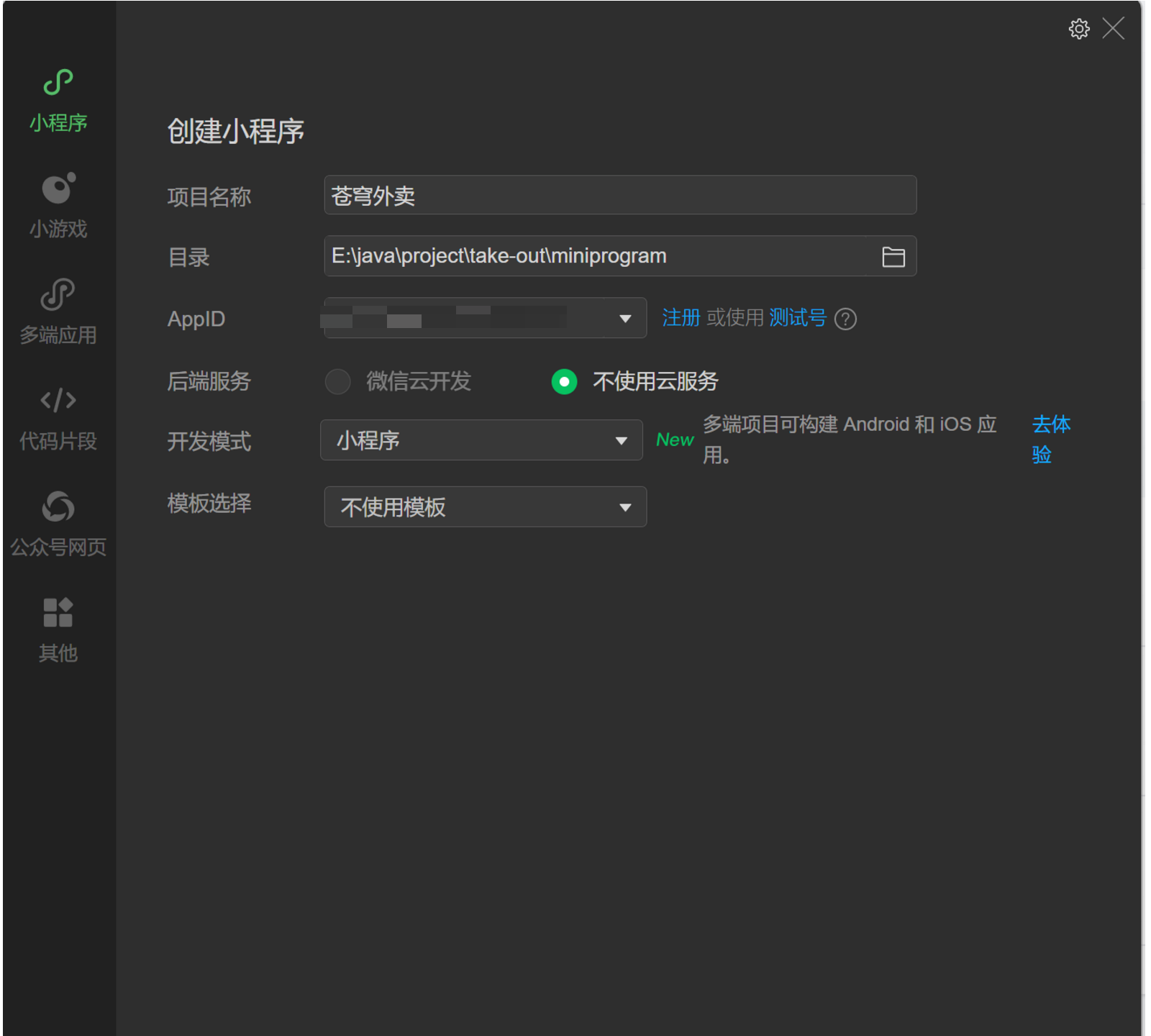The height and width of the screenshot is (1036, 1151).
Task: Click the 后端服务 field label
Action: [209, 381]
